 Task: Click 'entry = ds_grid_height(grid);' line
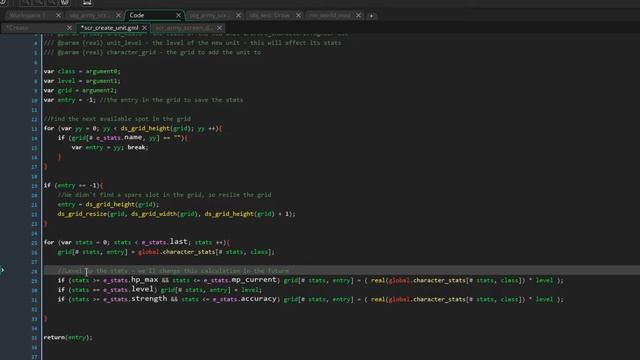tap(108, 204)
